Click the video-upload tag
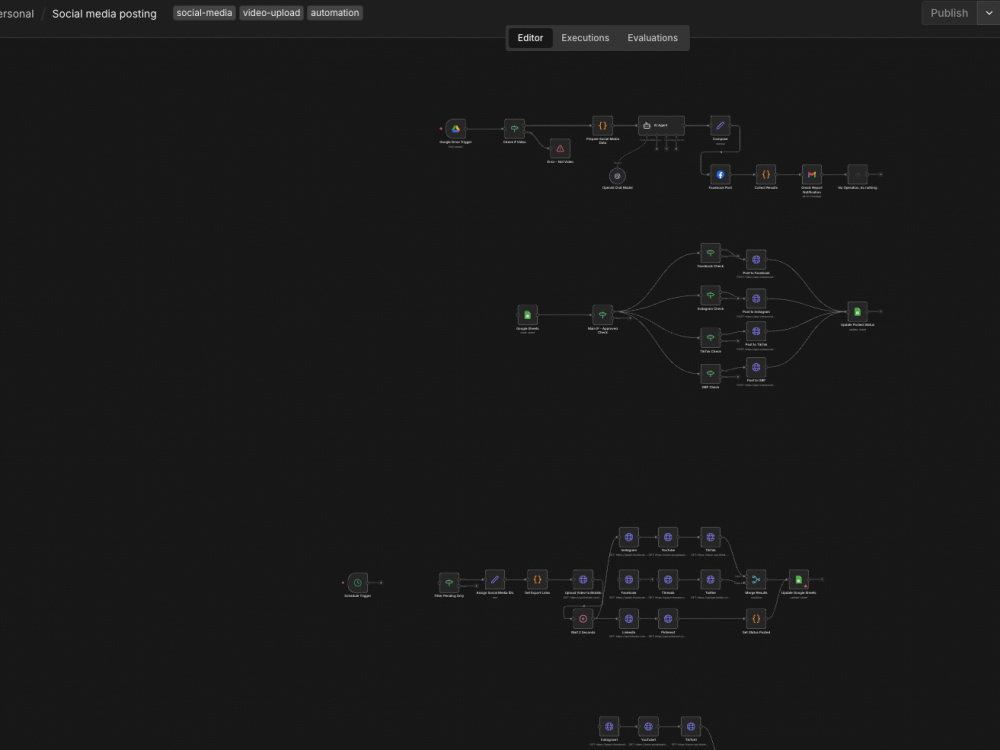The image size is (1000, 750). (271, 13)
